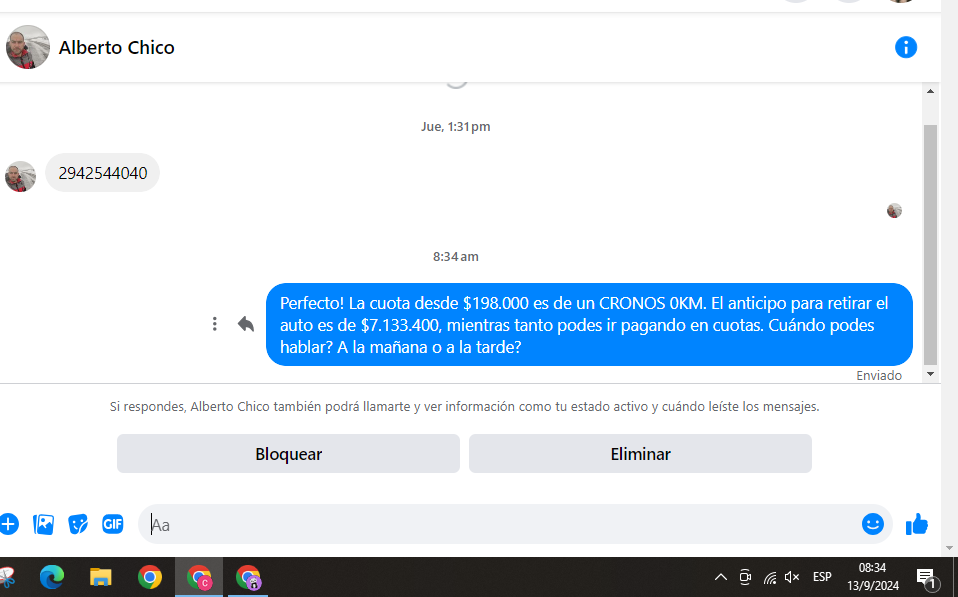Viewport: 958px width, 597px height.
Task: Click Eliminar to delete the conversation
Action: coord(640,454)
